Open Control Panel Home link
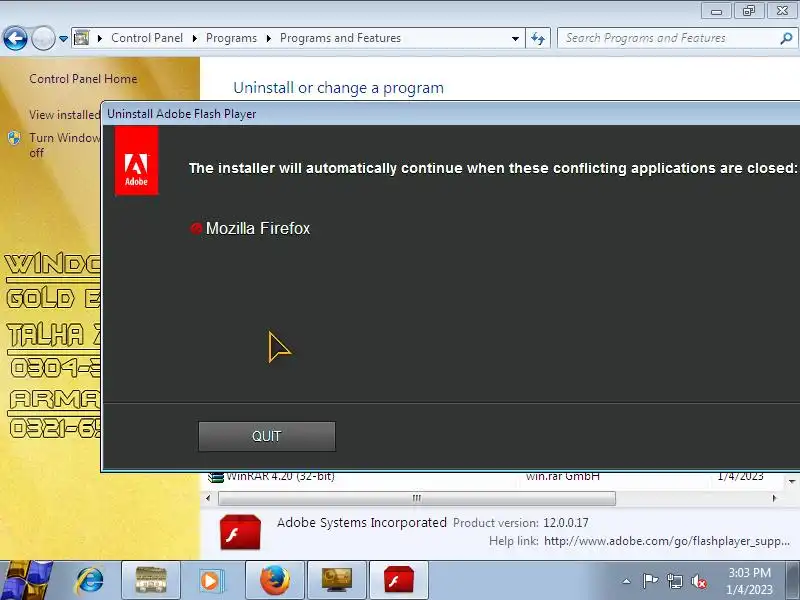Screen dimensions: 800x600 [x=83, y=79]
